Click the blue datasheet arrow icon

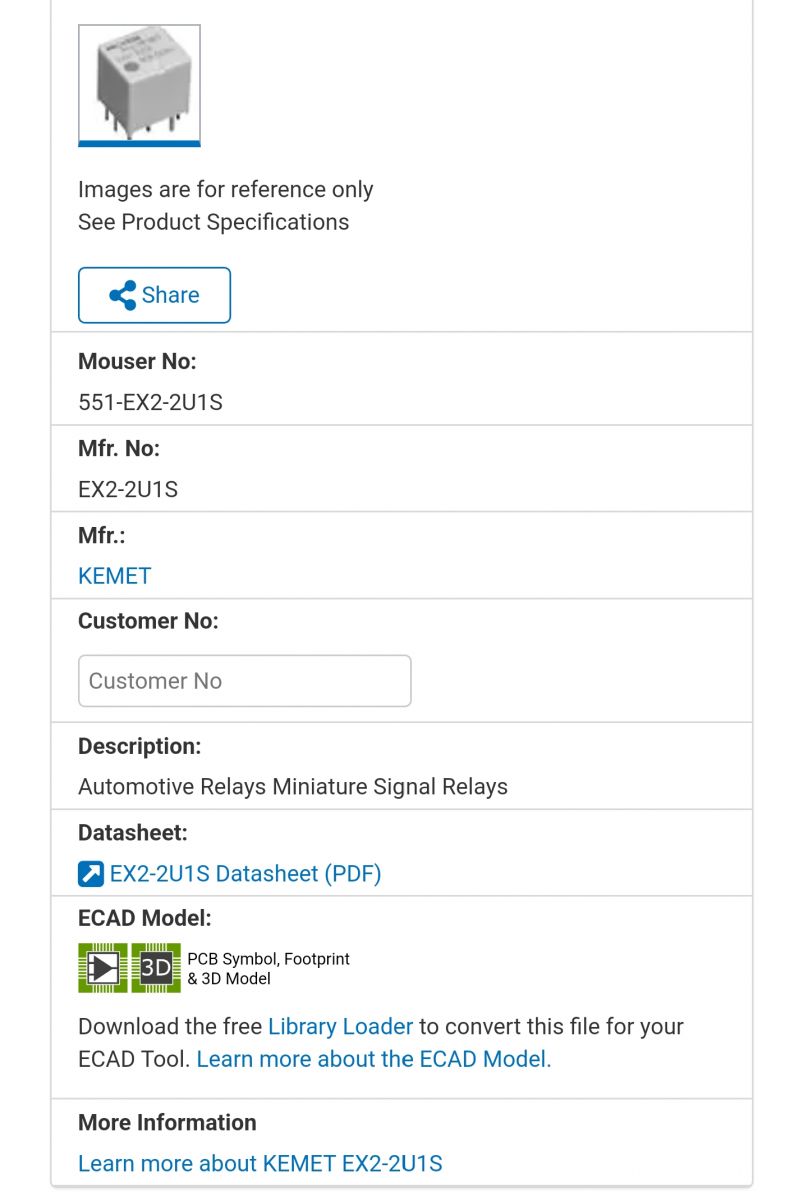pyautogui.click(x=91, y=874)
